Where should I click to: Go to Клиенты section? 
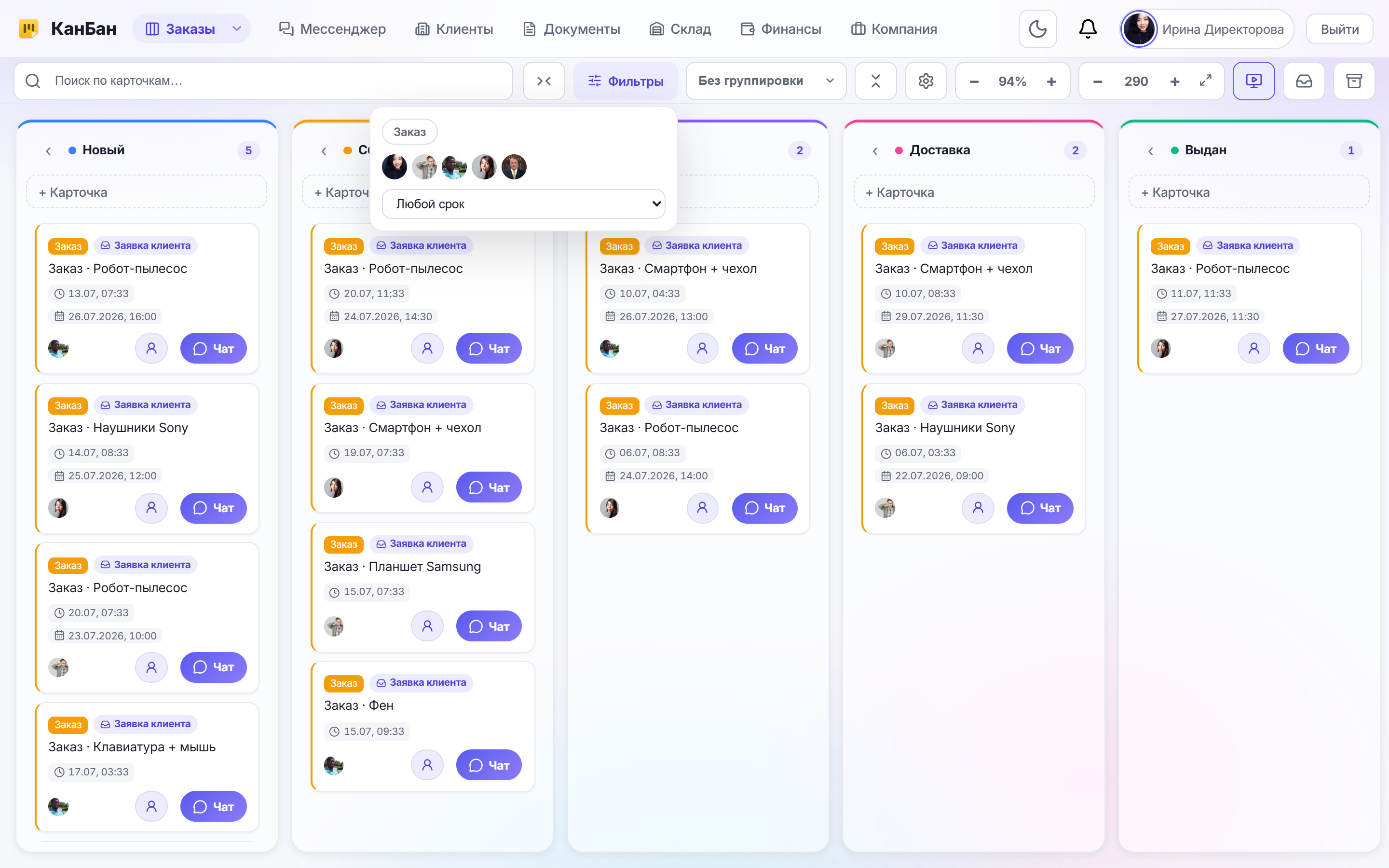pyautogui.click(x=454, y=29)
